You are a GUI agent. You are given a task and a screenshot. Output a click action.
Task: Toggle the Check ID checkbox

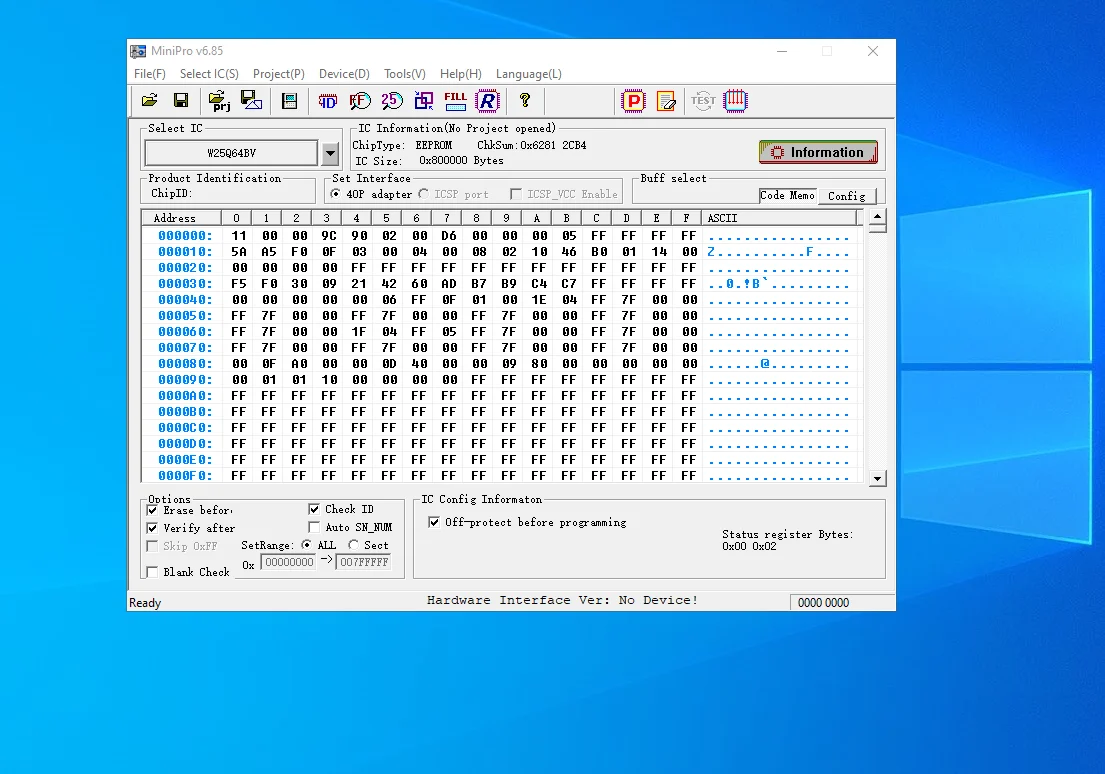(x=314, y=509)
